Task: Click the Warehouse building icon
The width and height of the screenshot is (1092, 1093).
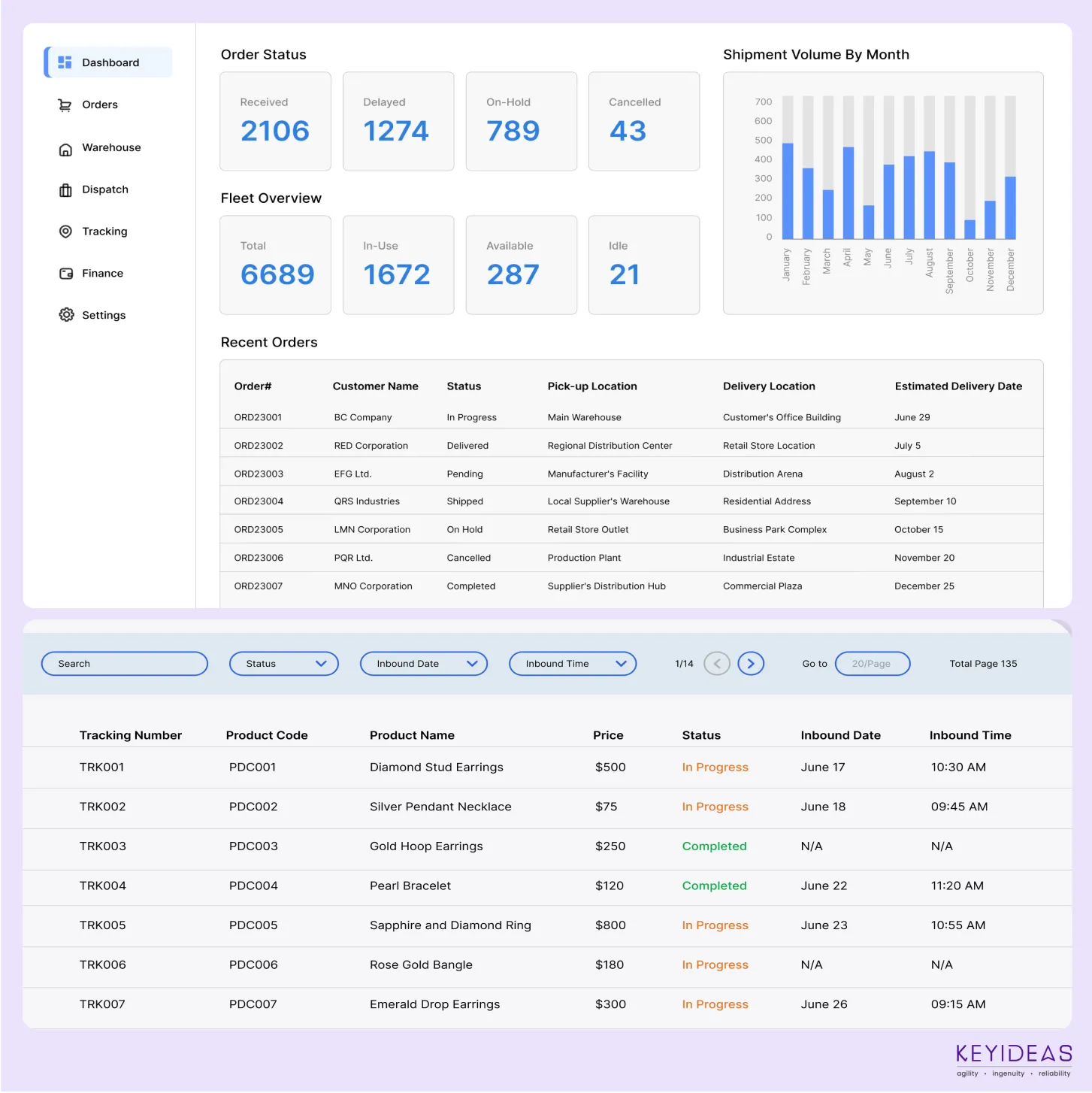Action: pyautogui.click(x=65, y=149)
